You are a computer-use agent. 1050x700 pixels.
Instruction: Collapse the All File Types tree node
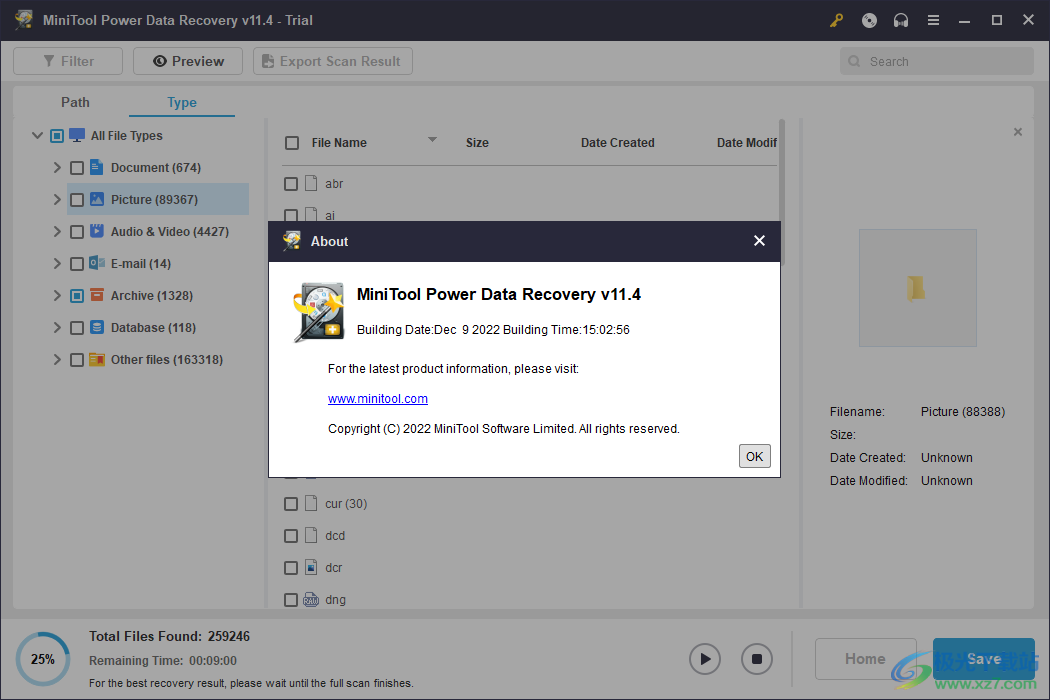click(x=38, y=135)
